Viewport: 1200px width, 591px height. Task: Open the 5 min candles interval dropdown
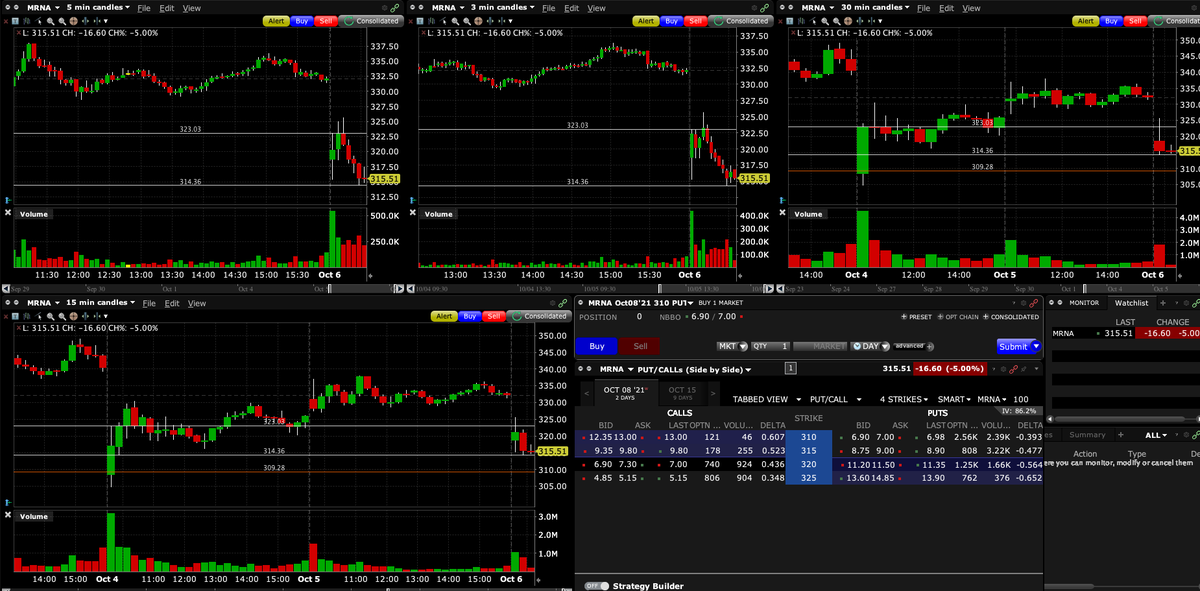coord(98,8)
